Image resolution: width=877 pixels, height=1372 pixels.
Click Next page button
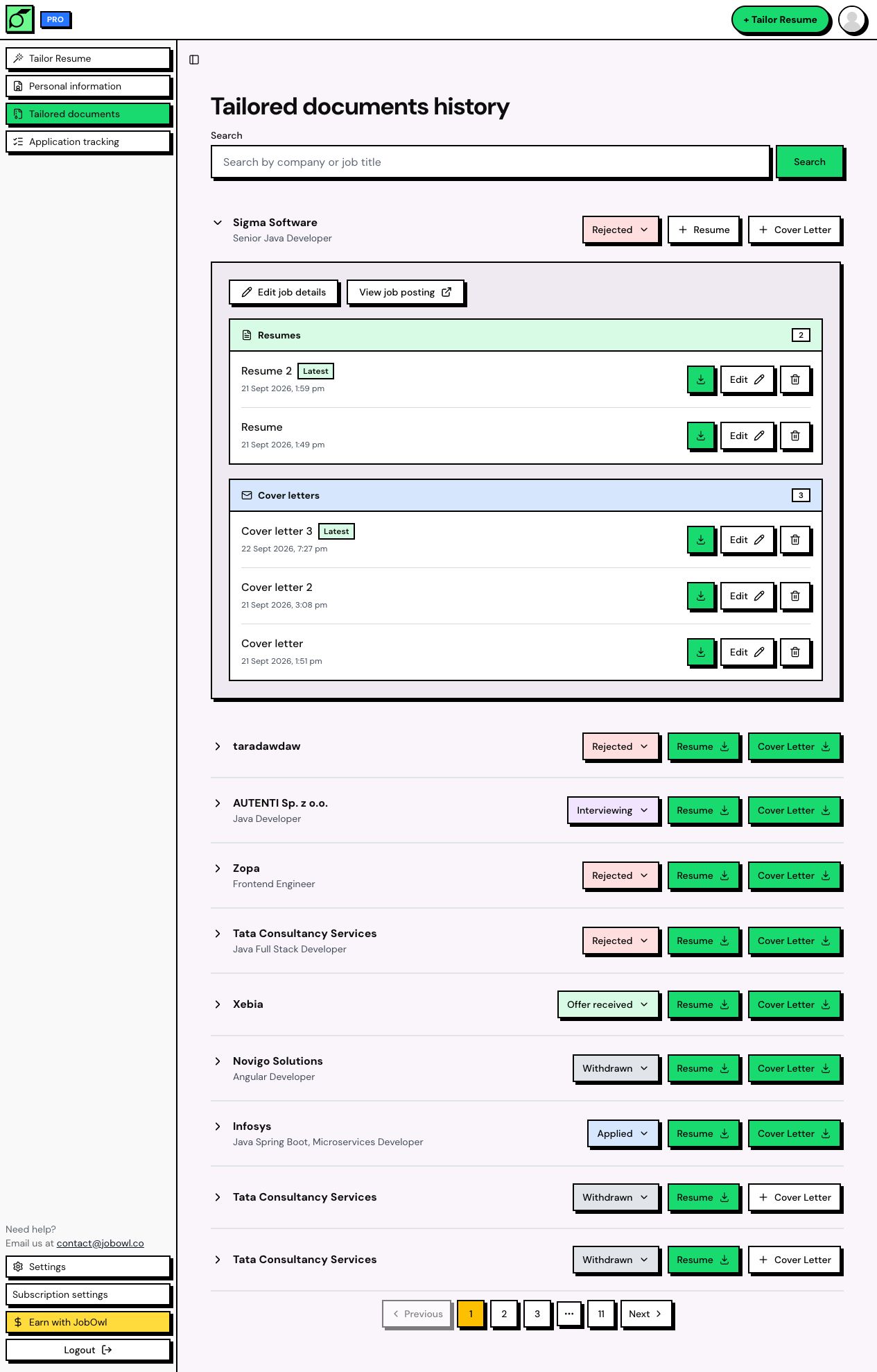[645, 1314]
